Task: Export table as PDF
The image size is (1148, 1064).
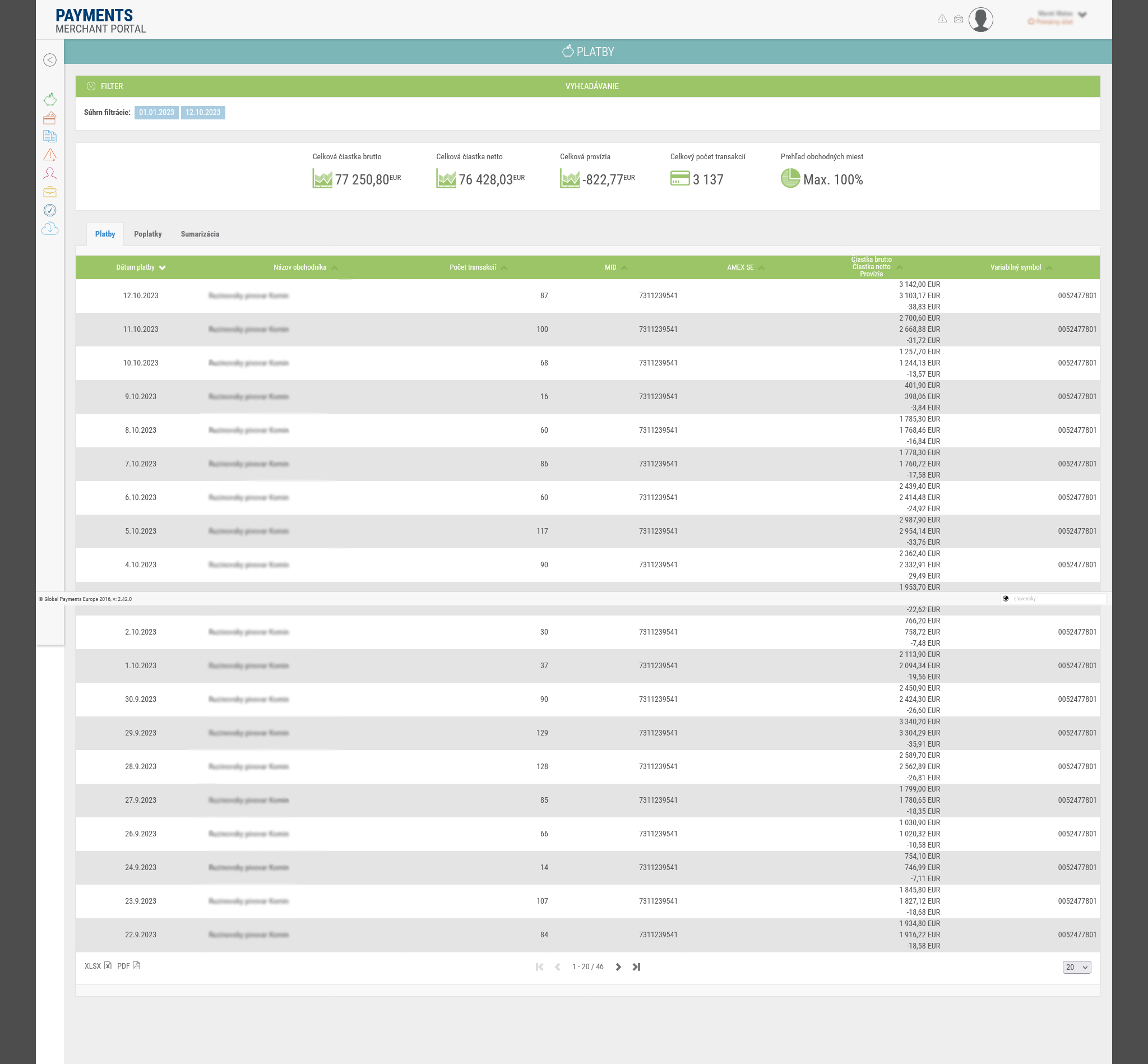Action: point(128,966)
